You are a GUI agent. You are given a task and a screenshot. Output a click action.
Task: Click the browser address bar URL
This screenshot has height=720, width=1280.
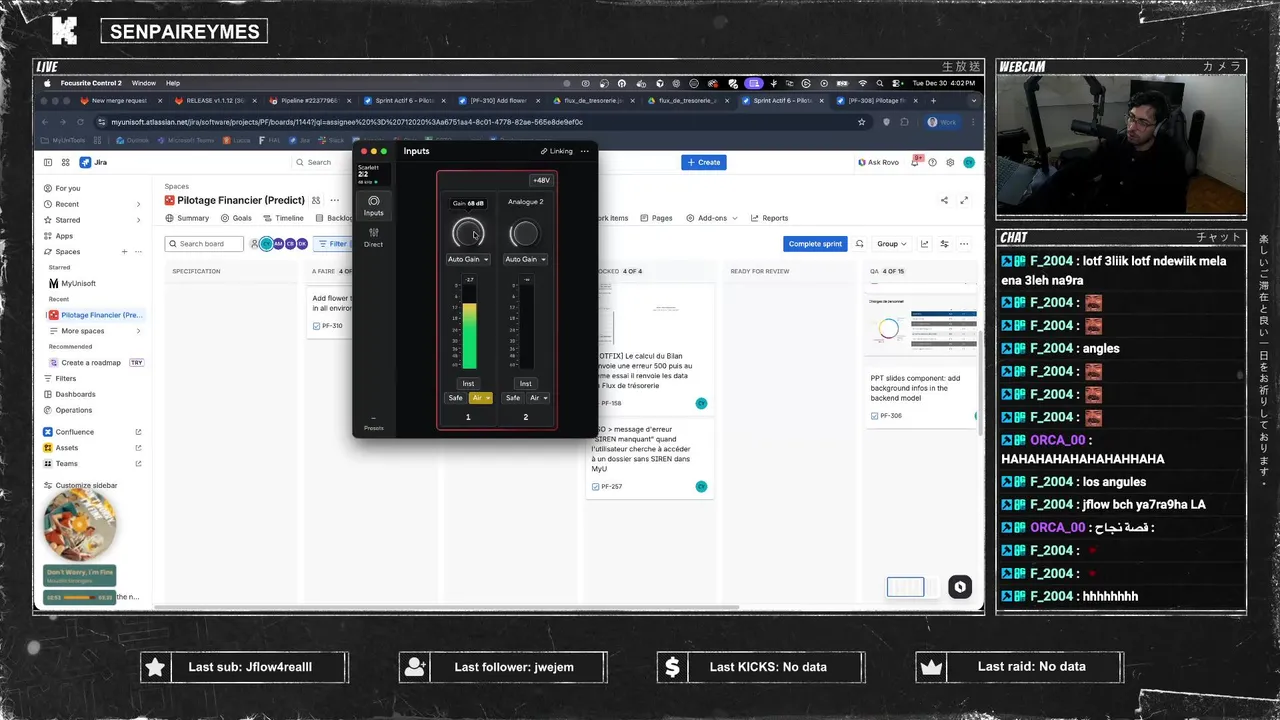pyautogui.click(x=346, y=122)
